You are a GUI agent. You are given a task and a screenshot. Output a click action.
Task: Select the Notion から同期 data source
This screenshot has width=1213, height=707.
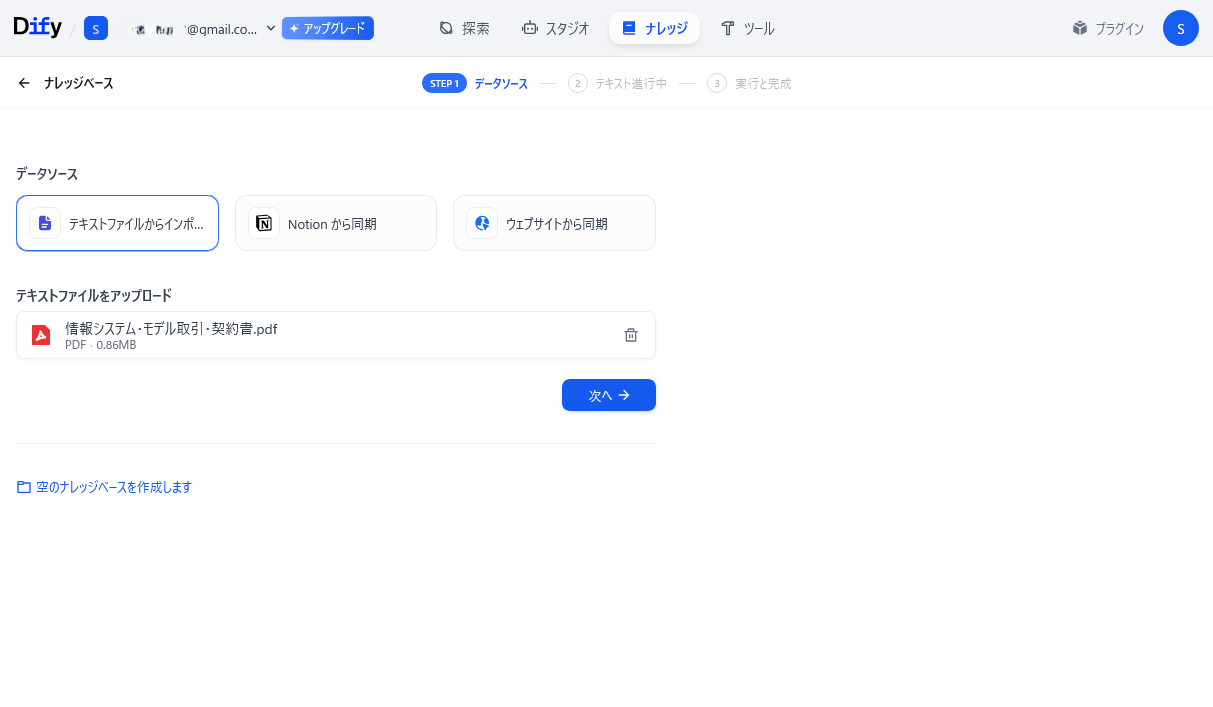[x=335, y=223]
